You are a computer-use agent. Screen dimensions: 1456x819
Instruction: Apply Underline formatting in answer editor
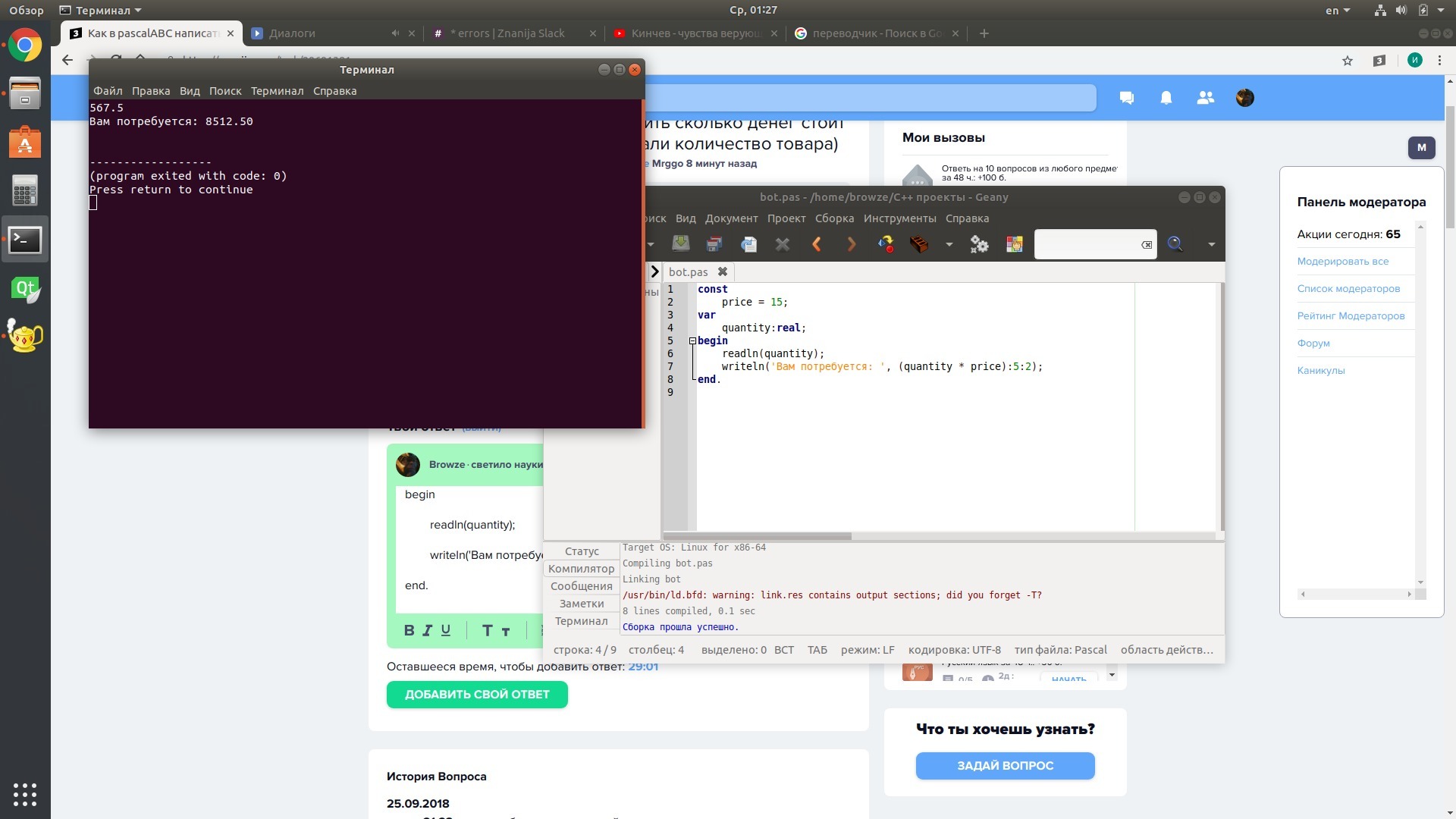point(446,630)
